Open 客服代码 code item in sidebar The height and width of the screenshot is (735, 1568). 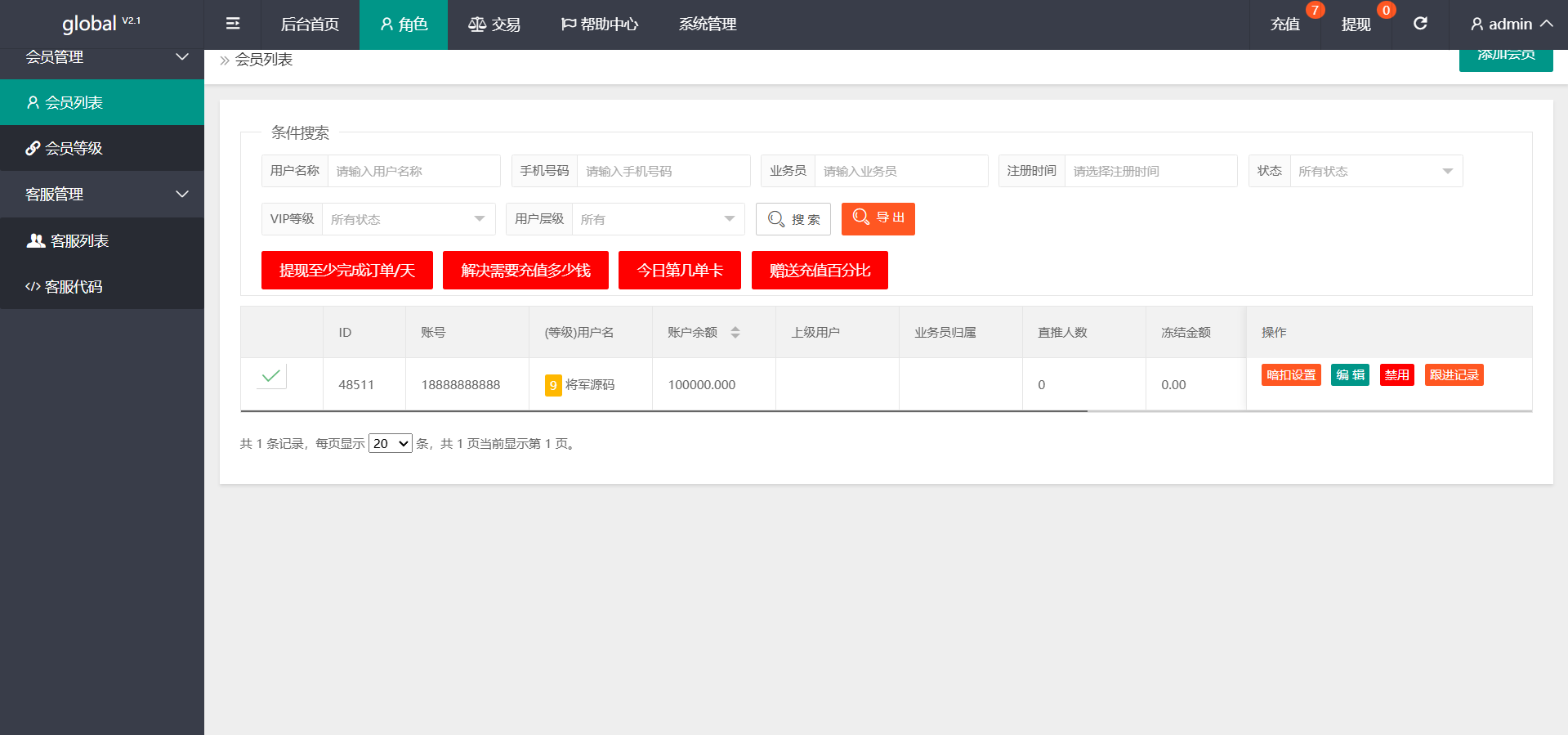[x=74, y=286]
